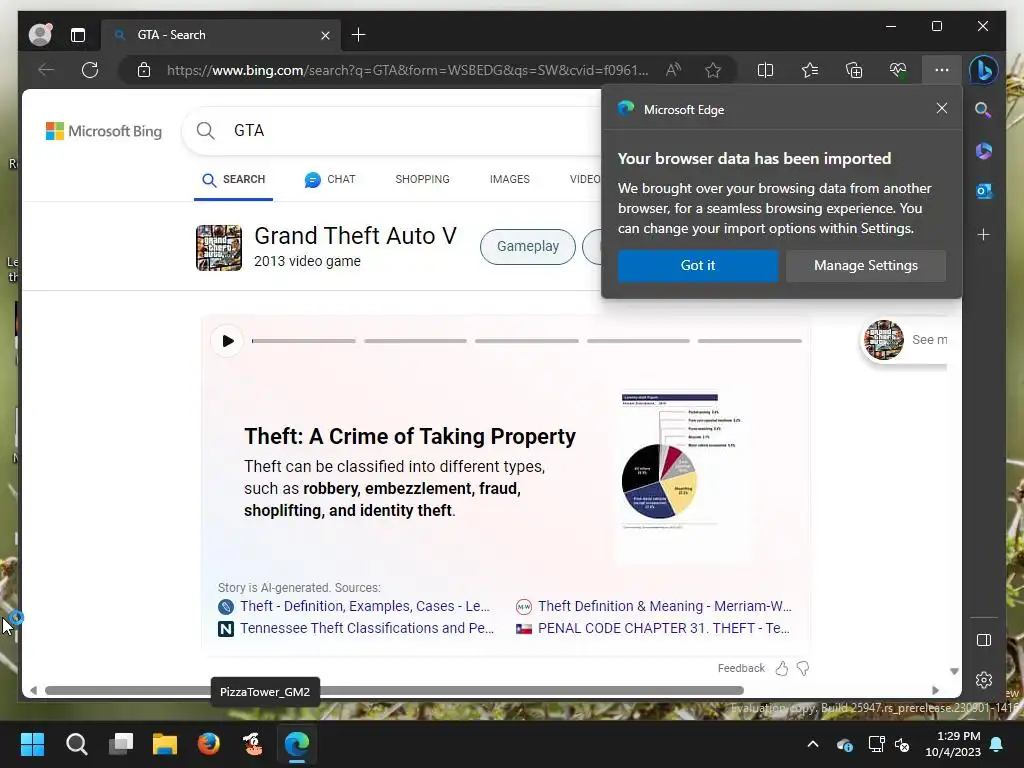Open the split screen icon
The height and width of the screenshot is (768, 1024).
click(765, 70)
